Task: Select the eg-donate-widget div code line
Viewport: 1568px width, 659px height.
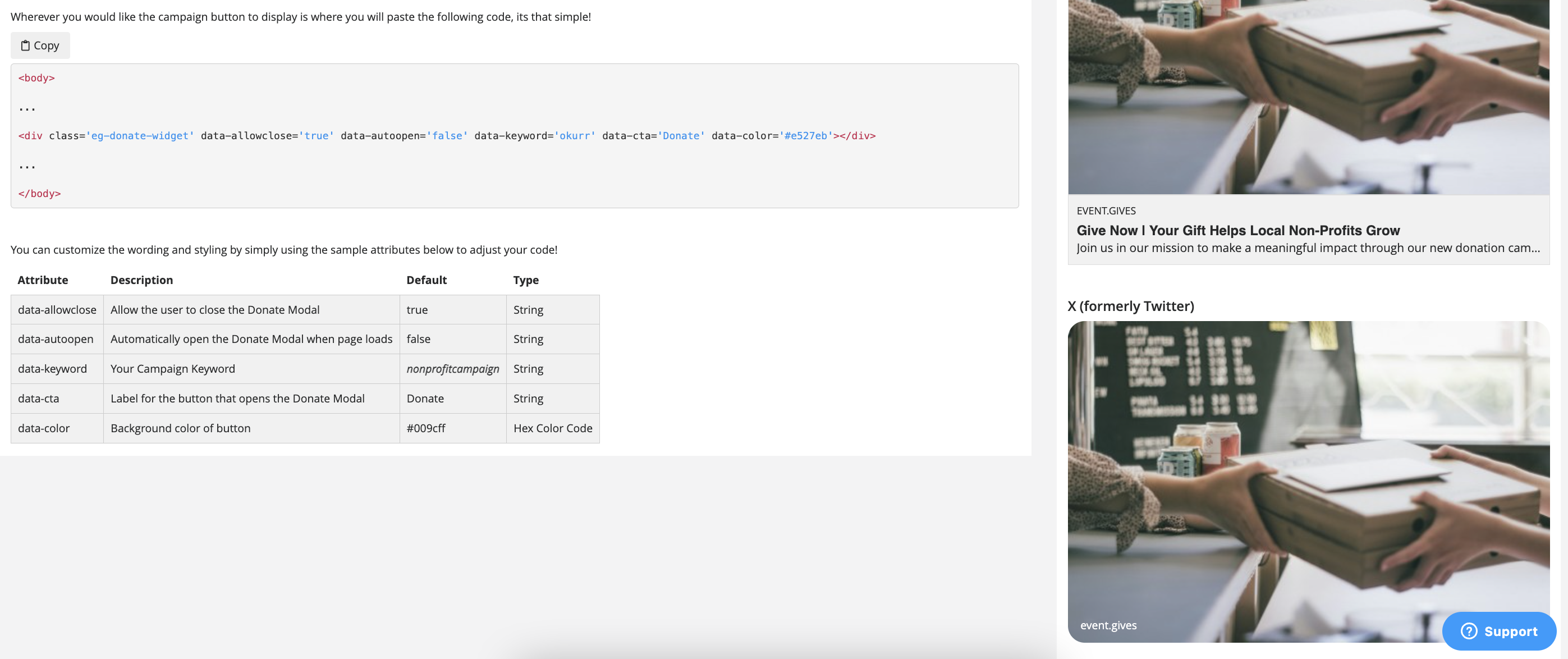Action: [x=447, y=136]
